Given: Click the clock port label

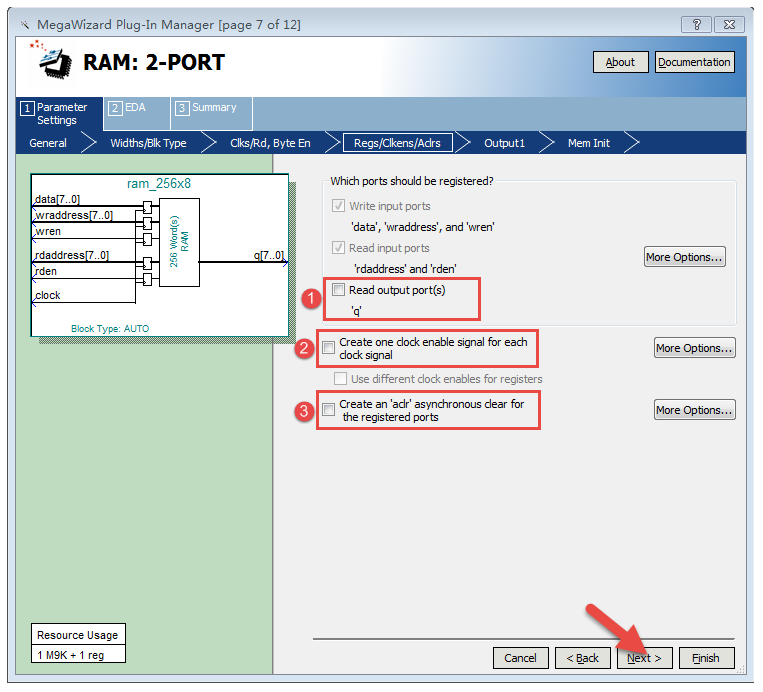Looking at the screenshot, I should (x=48, y=295).
